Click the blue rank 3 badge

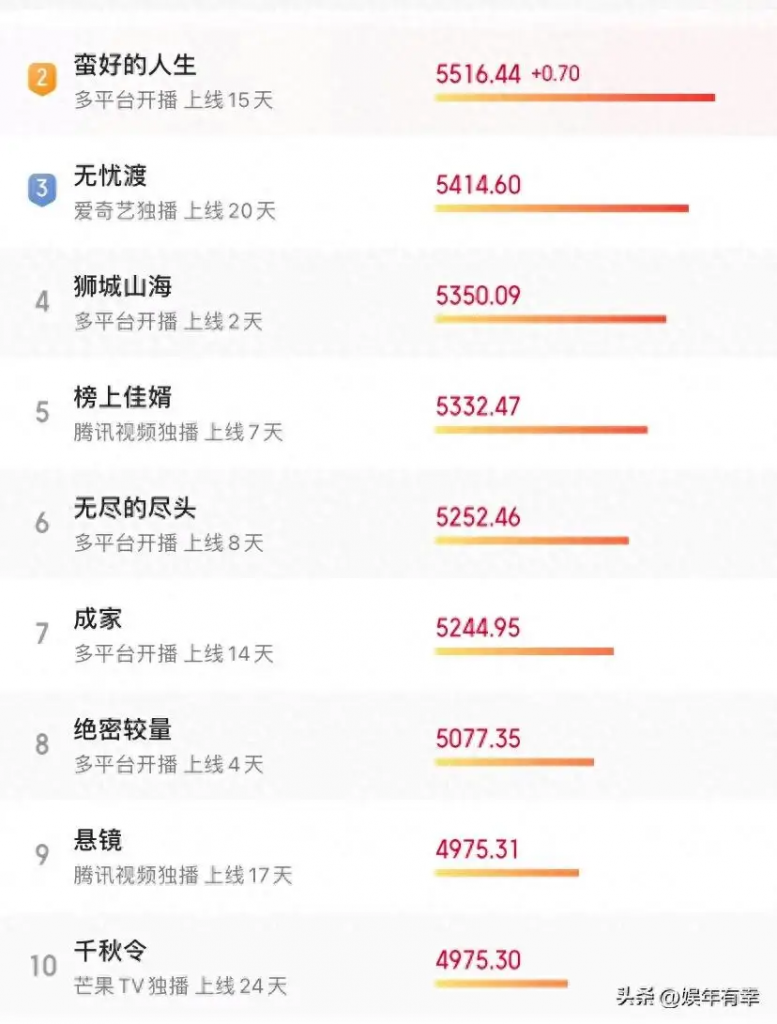[42, 189]
